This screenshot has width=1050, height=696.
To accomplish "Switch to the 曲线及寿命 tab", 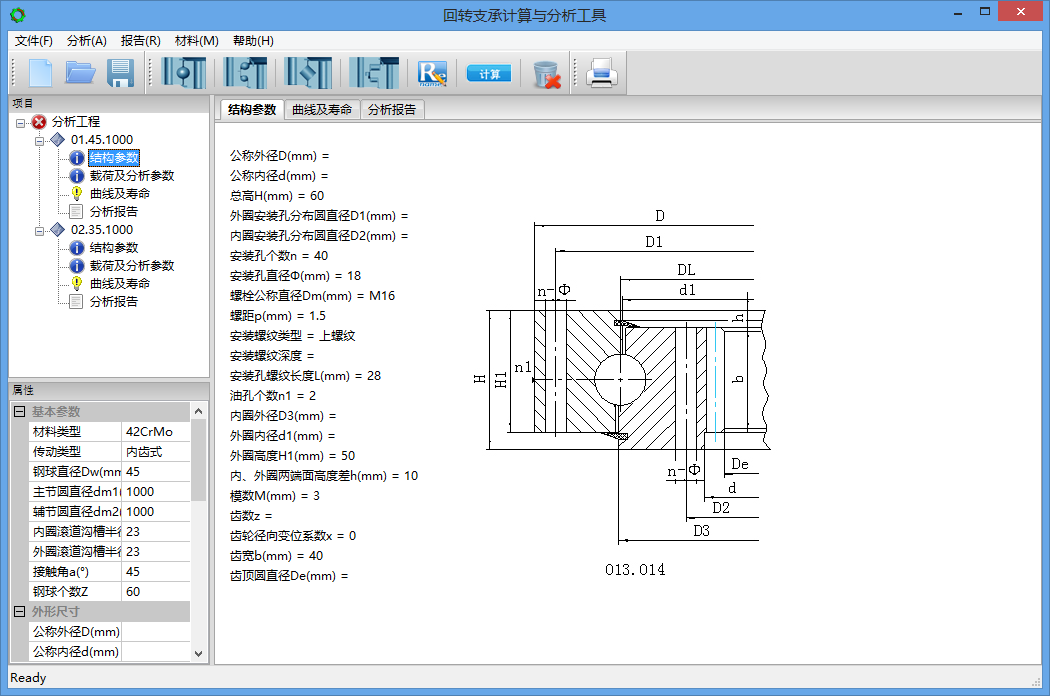I will [322, 110].
